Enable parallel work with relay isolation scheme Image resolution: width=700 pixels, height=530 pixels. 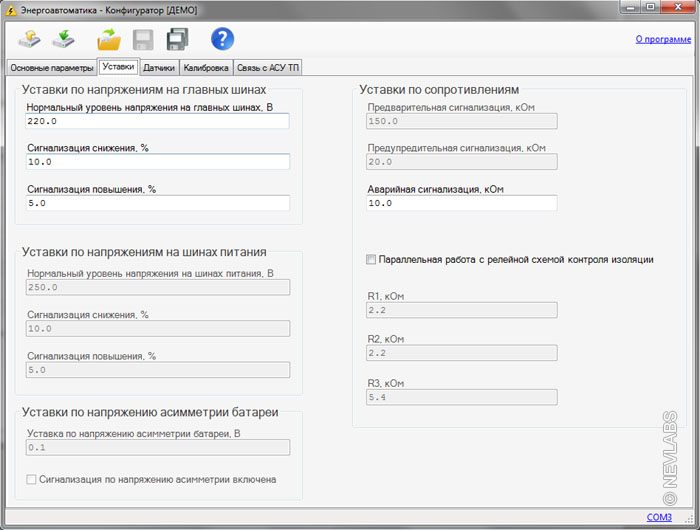(x=371, y=260)
